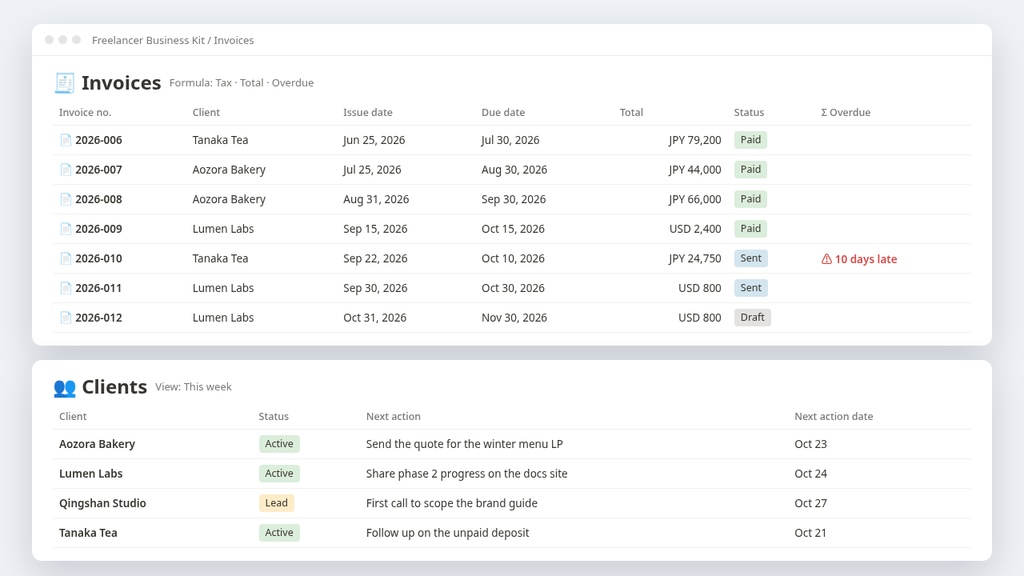Click the Sent status tag for invoice 2026-011
Screen dimensions: 1024x576
click(x=750, y=288)
